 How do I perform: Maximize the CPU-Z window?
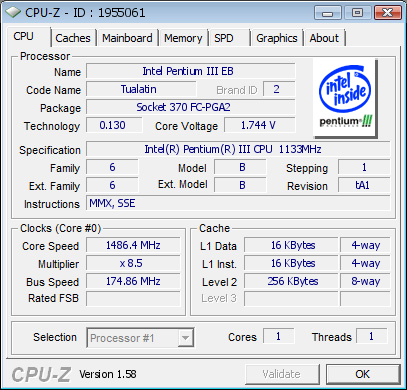point(358,13)
